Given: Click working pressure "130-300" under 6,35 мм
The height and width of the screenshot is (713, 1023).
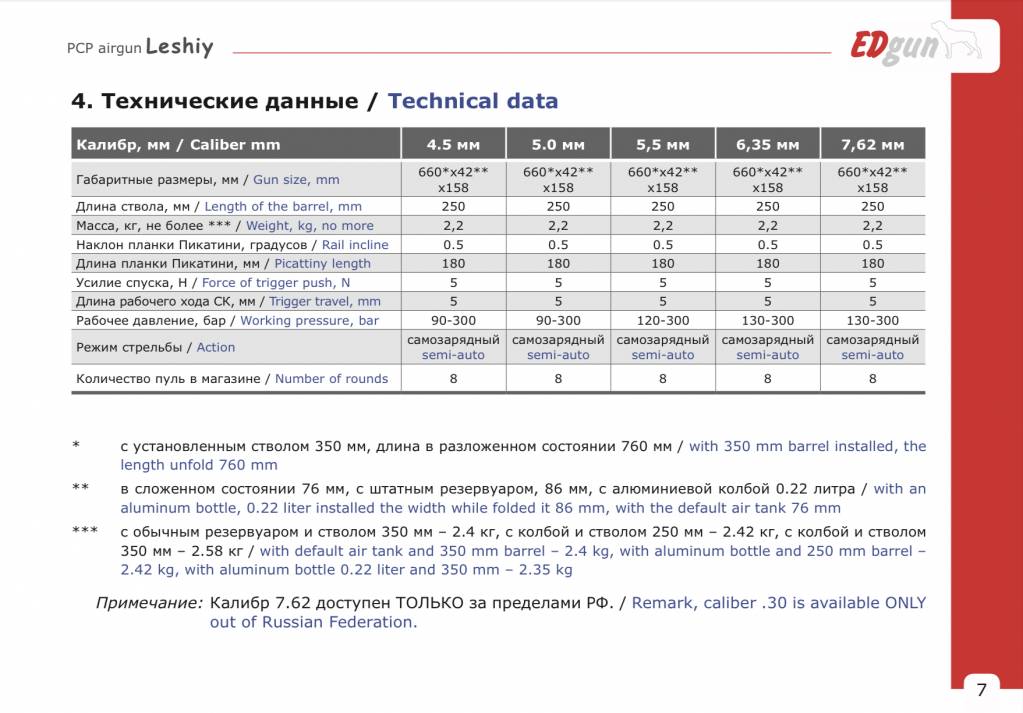Looking at the screenshot, I should tap(768, 320).
